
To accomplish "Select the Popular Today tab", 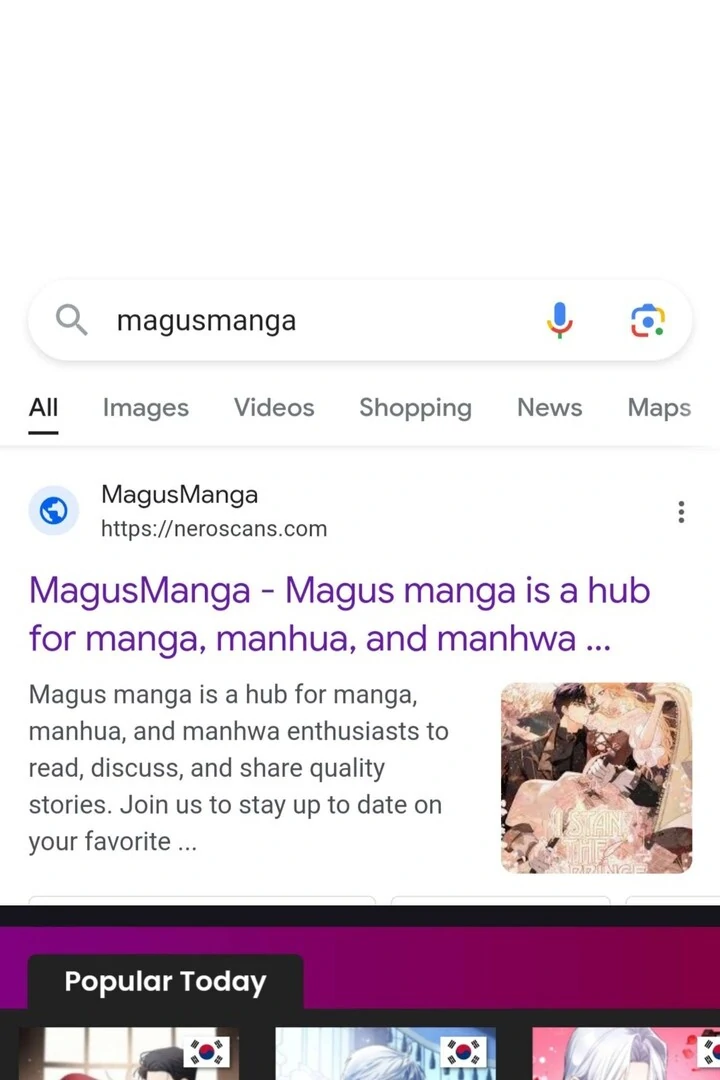I will point(165,982).
